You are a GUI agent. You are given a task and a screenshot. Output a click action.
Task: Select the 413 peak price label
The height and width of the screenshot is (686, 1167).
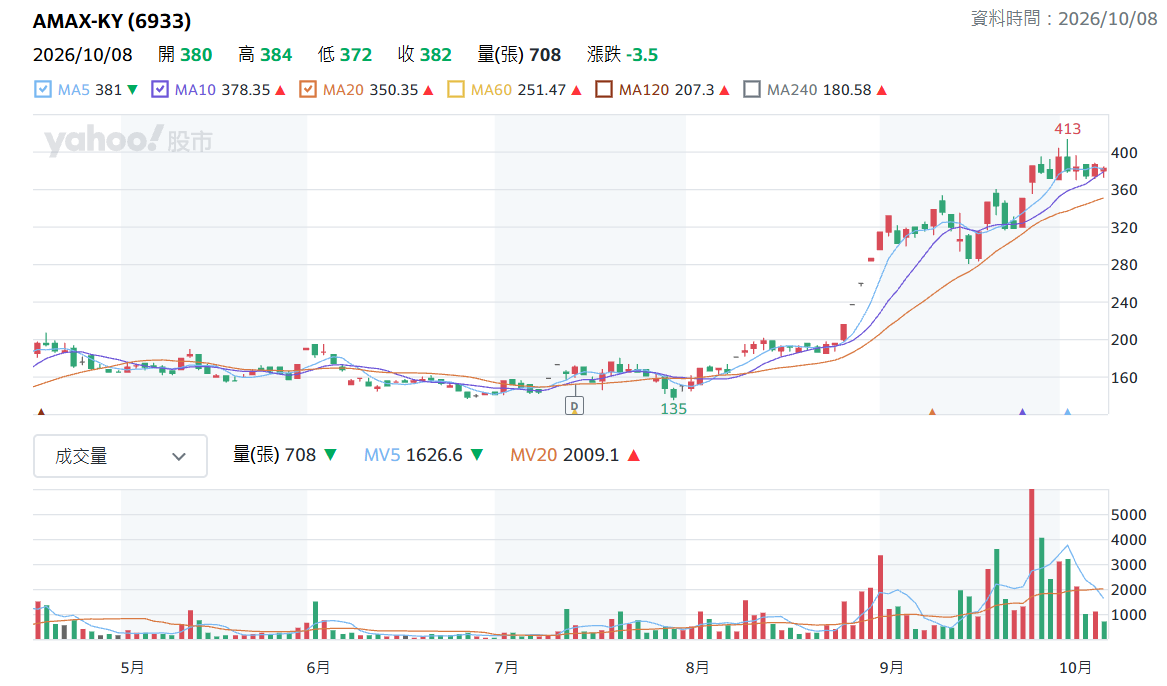point(1067,129)
